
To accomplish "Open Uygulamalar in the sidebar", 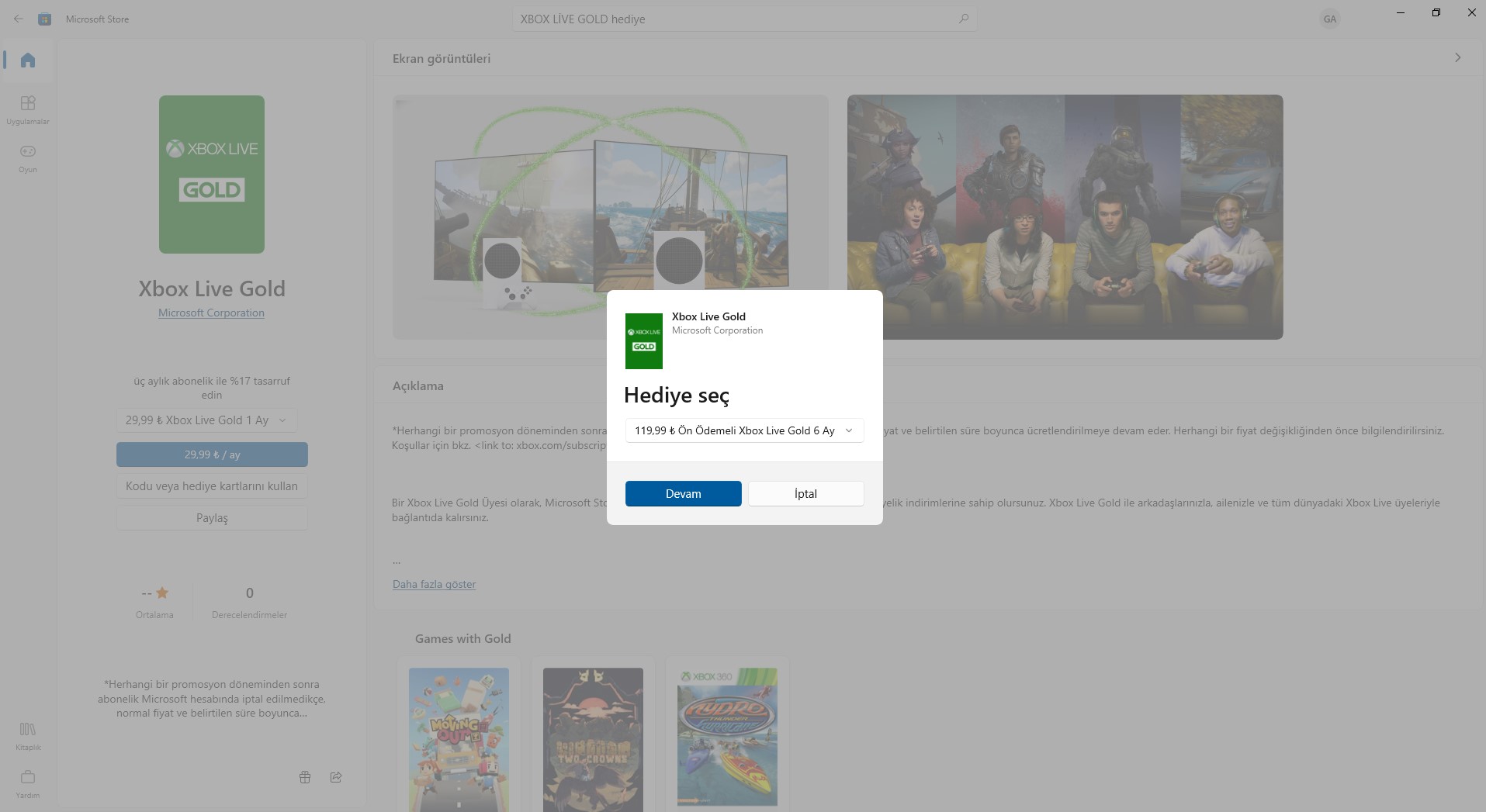I will tap(28, 110).
